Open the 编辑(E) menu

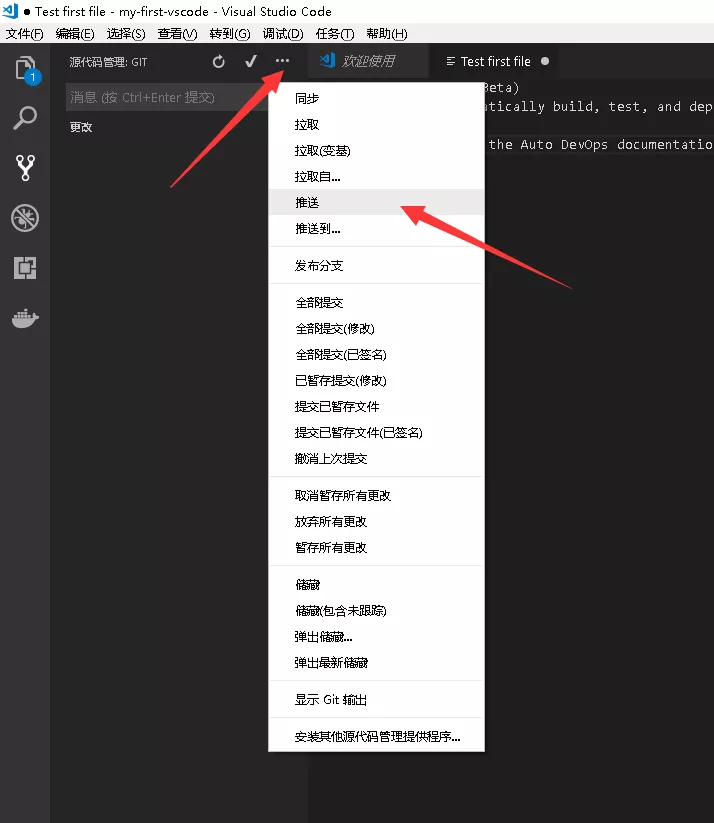(x=75, y=34)
